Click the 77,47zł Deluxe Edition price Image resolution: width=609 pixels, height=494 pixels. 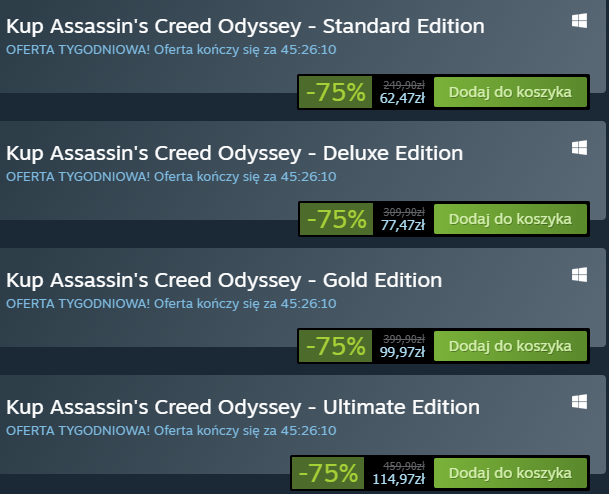[x=402, y=226]
